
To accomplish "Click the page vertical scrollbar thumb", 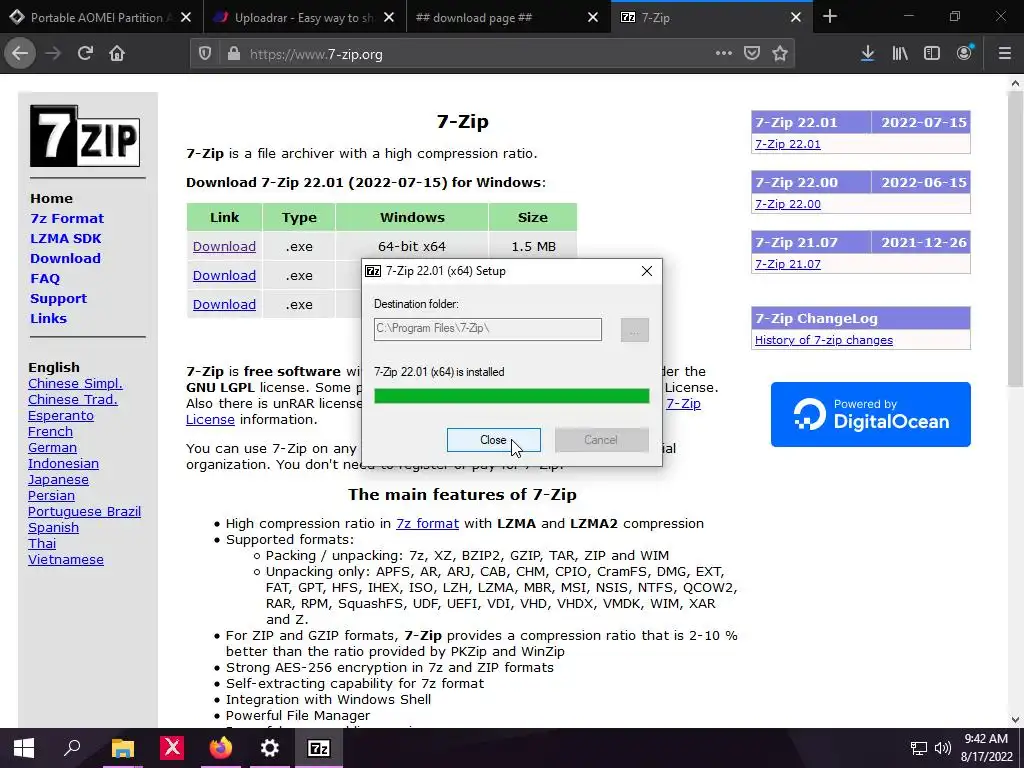I will [1015, 238].
